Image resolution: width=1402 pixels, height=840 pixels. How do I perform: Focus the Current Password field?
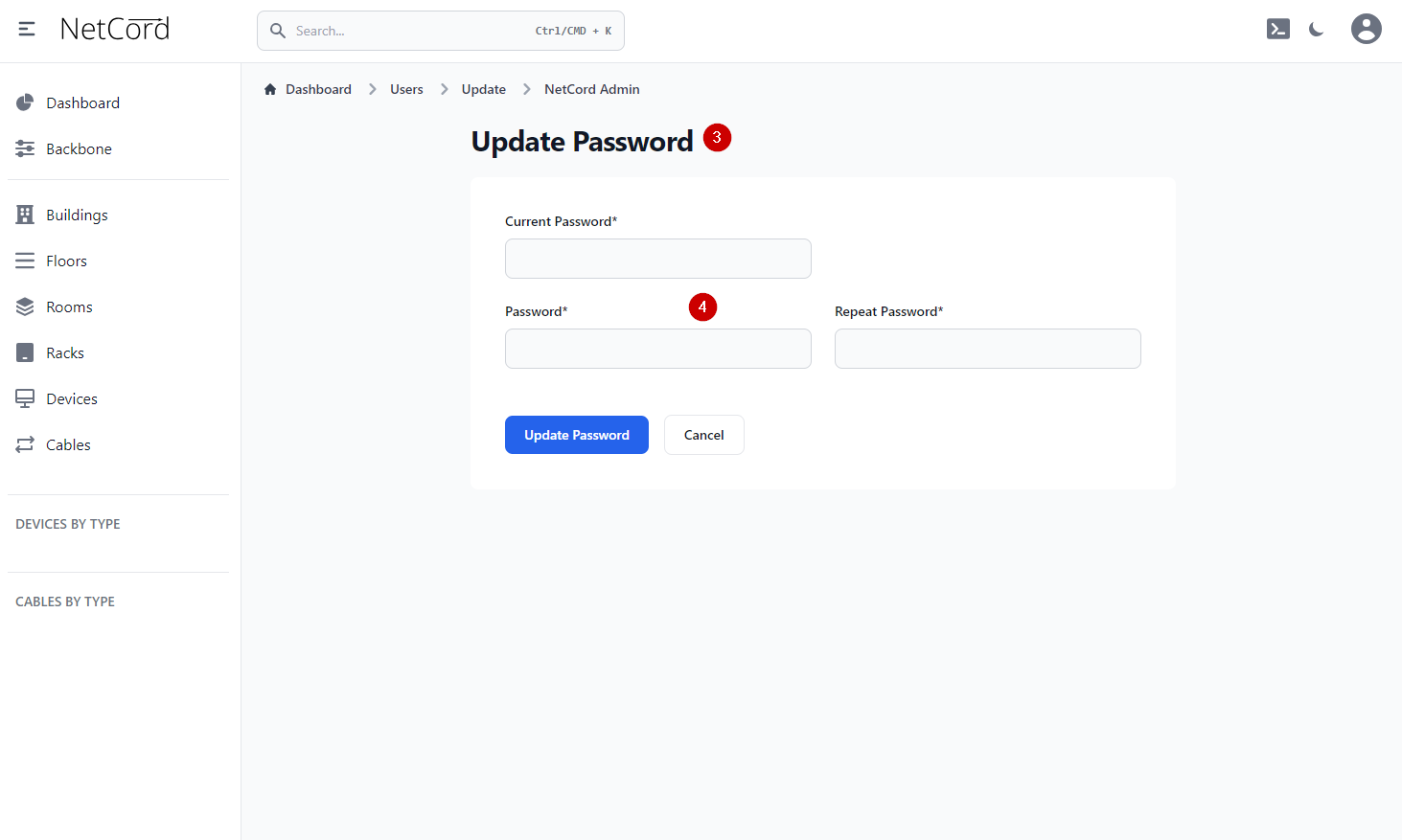pyautogui.click(x=657, y=259)
